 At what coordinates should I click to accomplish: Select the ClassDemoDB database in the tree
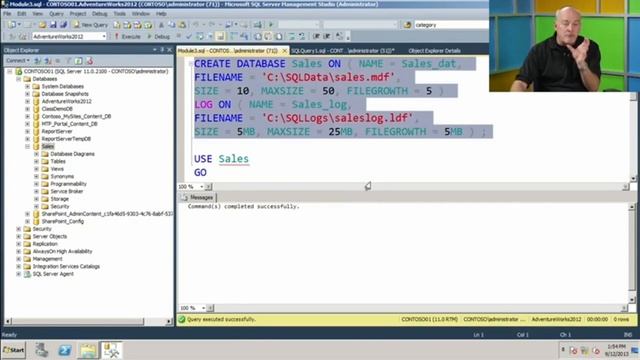(x=57, y=109)
